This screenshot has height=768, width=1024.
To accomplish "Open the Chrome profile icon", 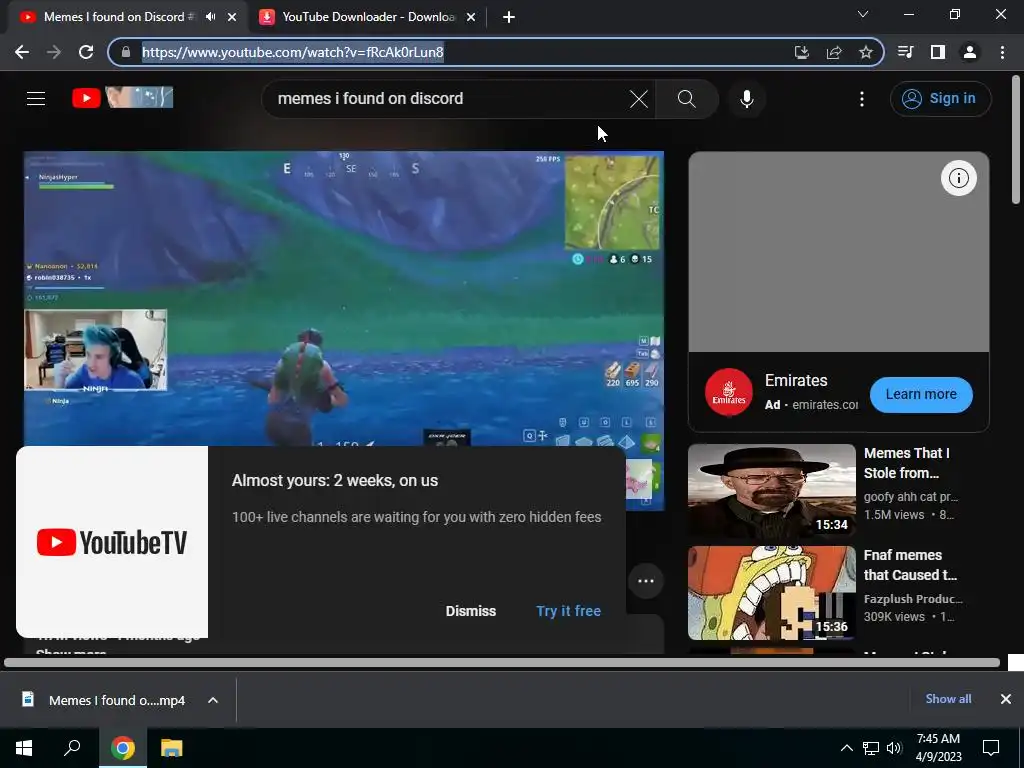I will pyautogui.click(x=970, y=52).
